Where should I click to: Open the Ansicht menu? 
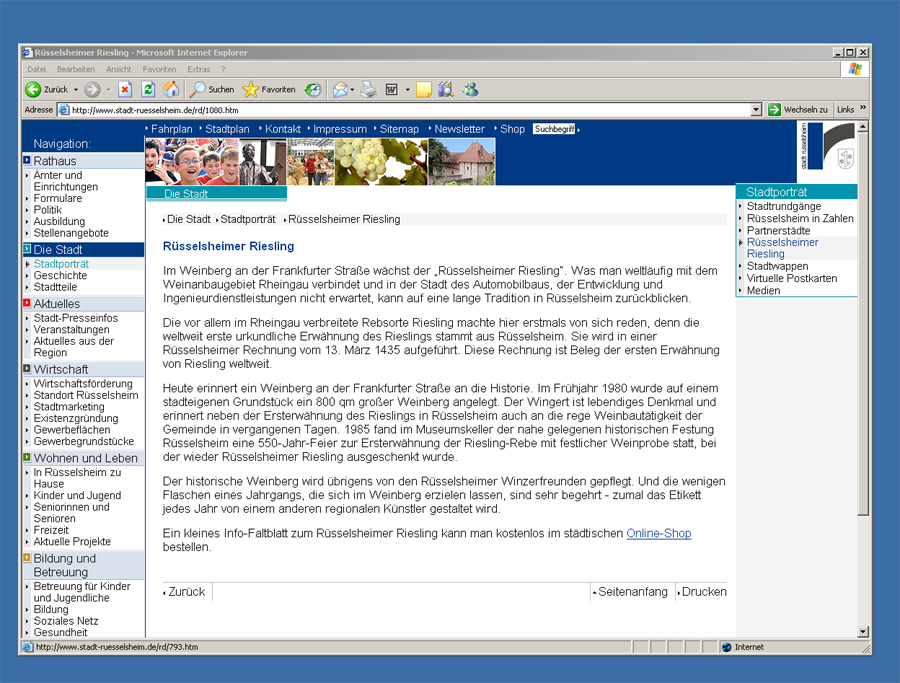pos(118,69)
